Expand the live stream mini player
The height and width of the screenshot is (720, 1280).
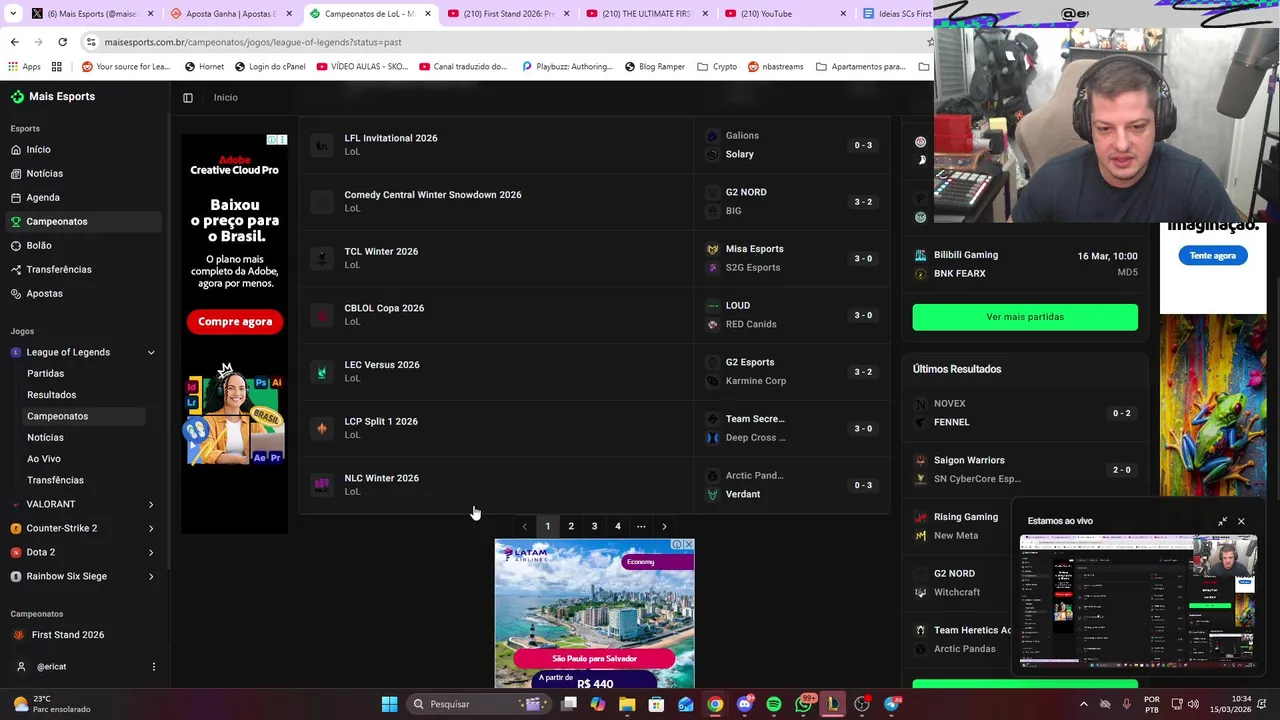click(x=1222, y=521)
